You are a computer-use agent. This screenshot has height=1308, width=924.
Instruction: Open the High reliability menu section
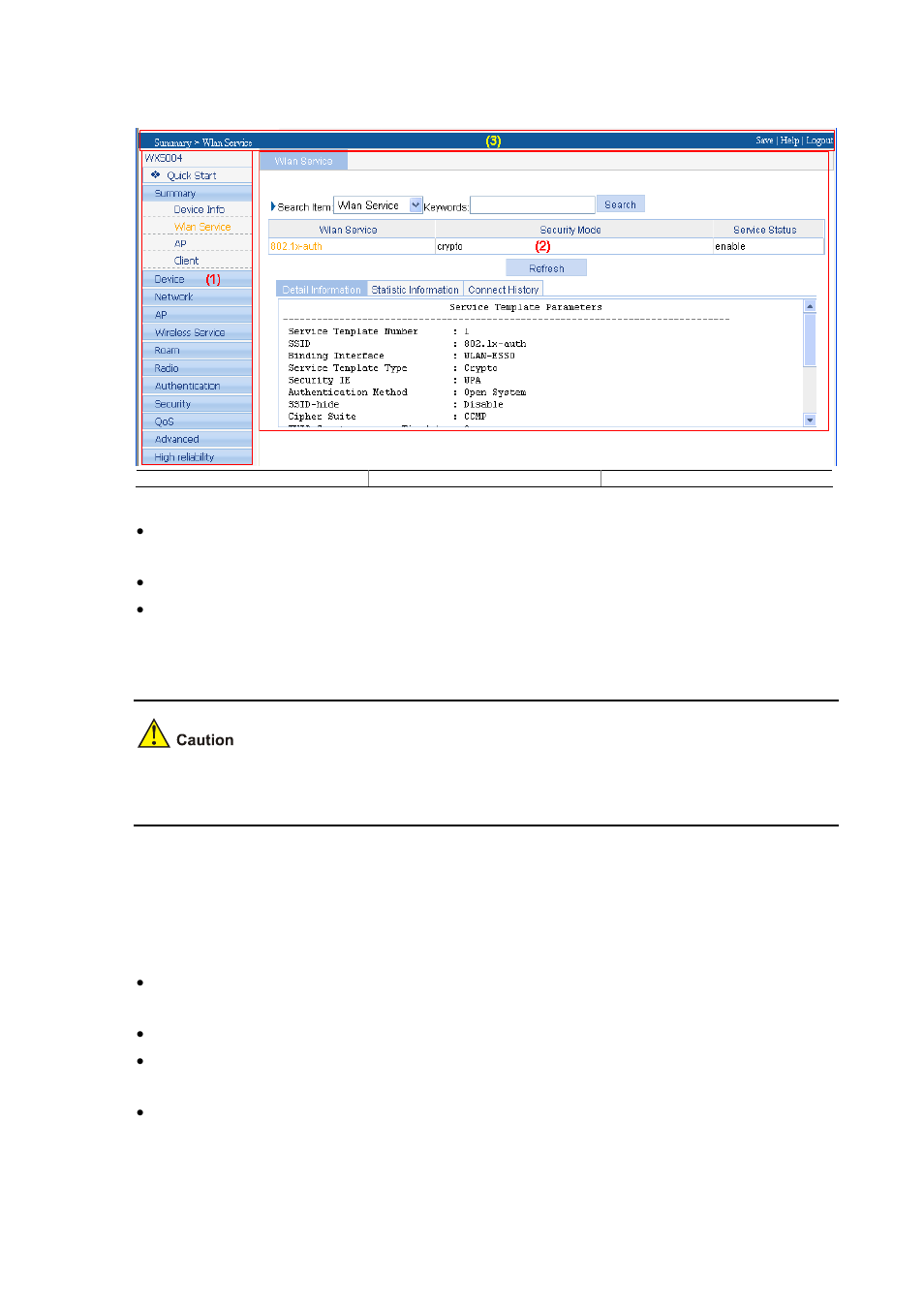197,457
